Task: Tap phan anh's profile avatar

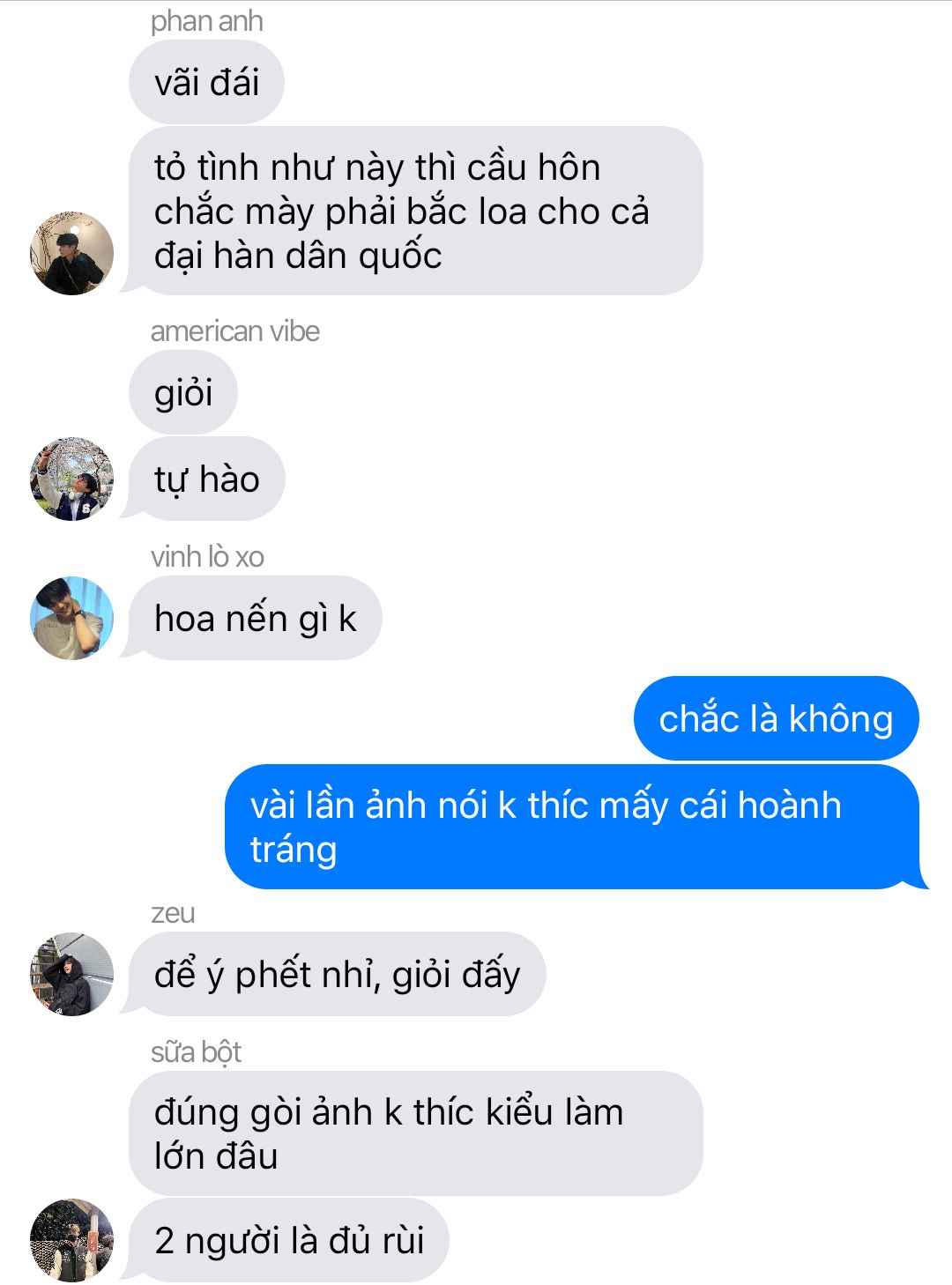Action: 72,253
